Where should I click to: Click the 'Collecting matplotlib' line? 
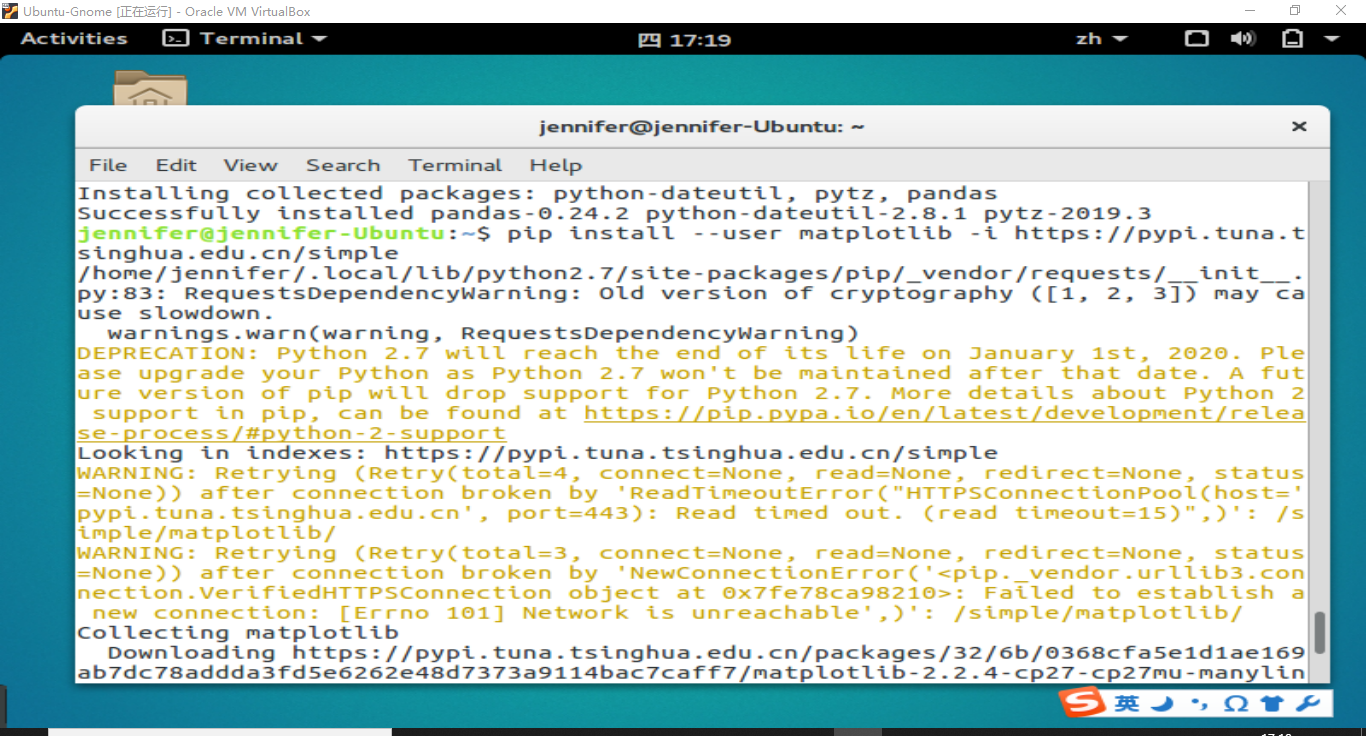[238, 633]
